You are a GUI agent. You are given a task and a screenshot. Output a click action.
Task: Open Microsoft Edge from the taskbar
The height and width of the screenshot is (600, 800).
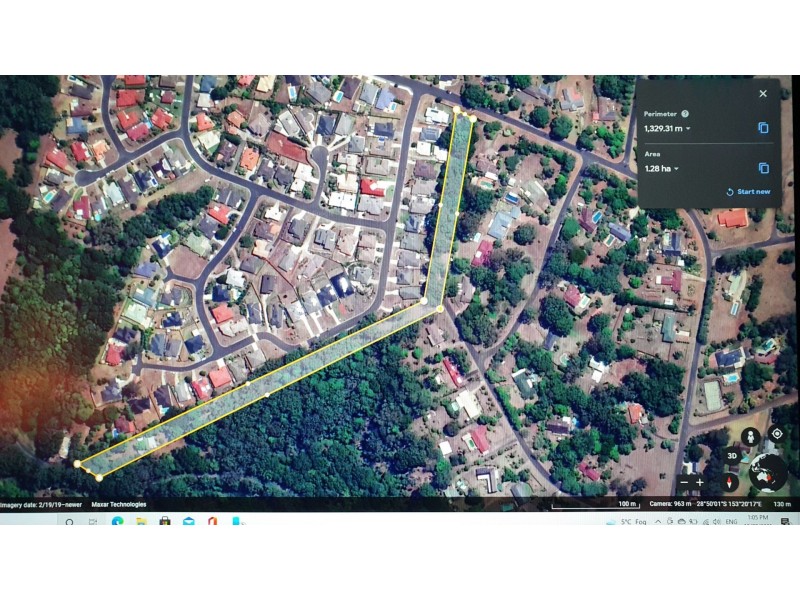(117, 521)
